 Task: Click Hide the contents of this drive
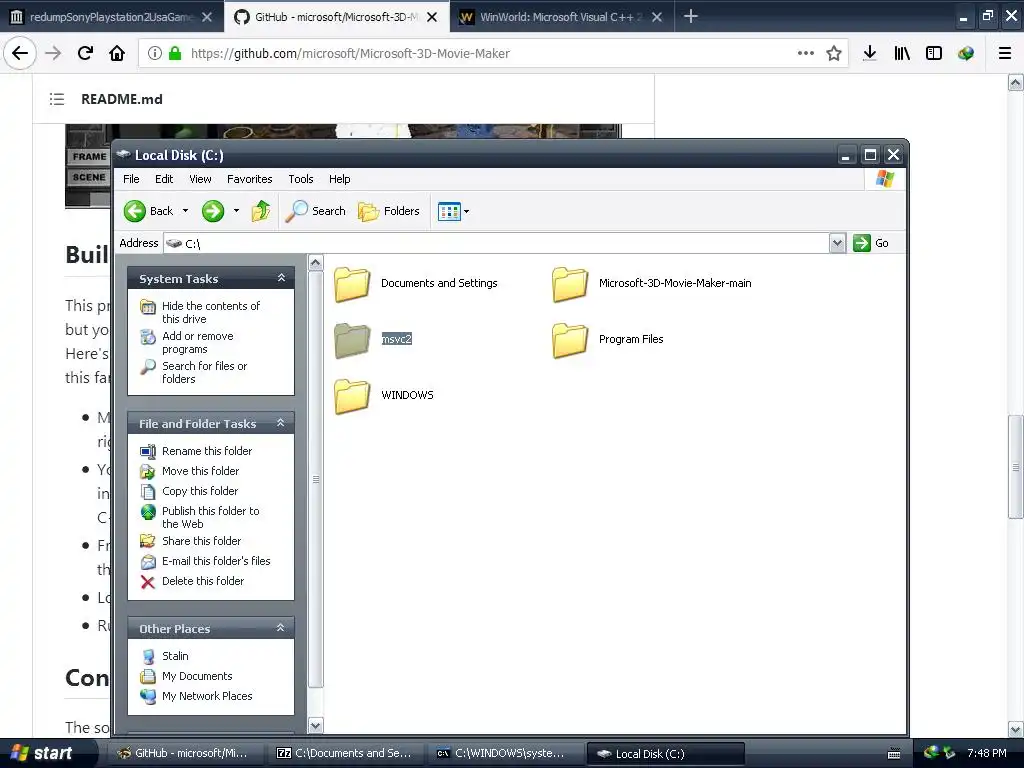click(x=210, y=312)
